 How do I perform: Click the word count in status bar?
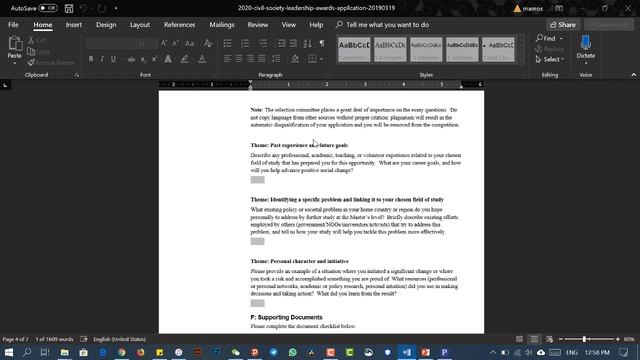point(54,339)
